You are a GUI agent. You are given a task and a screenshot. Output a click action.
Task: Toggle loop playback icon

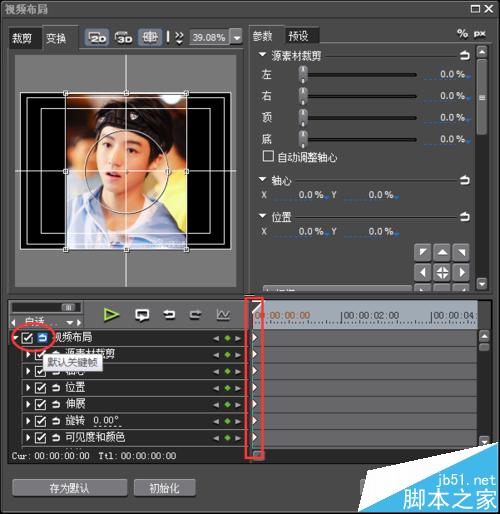pos(142,315)
